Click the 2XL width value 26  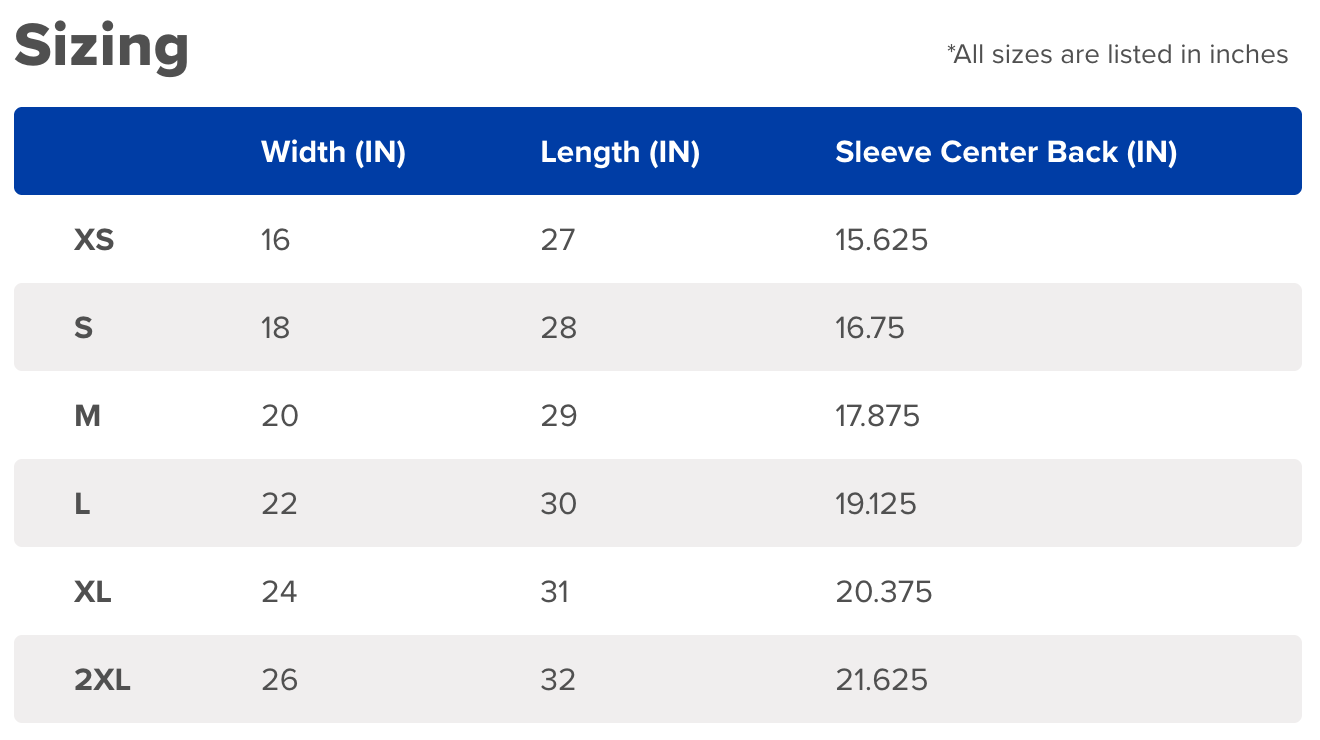point(280,680)
